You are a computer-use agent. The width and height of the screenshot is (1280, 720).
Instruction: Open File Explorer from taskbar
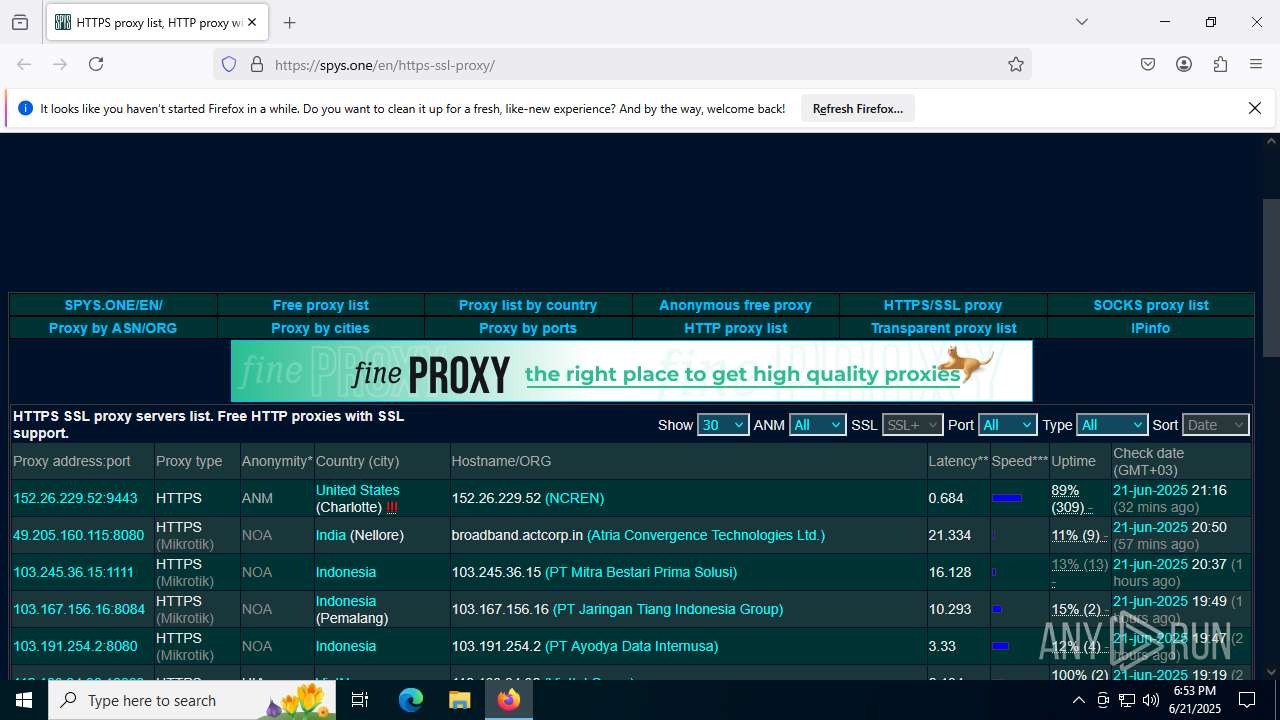(x=459, y=700)
